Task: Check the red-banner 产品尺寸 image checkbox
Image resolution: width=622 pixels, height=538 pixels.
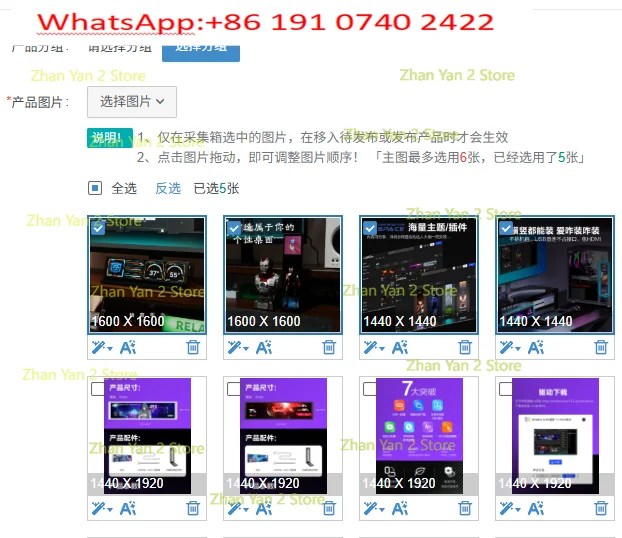Action: [234, 389]
